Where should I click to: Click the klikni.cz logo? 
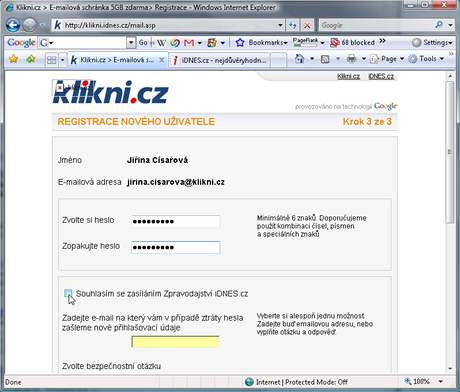click(x=110, y=92)
